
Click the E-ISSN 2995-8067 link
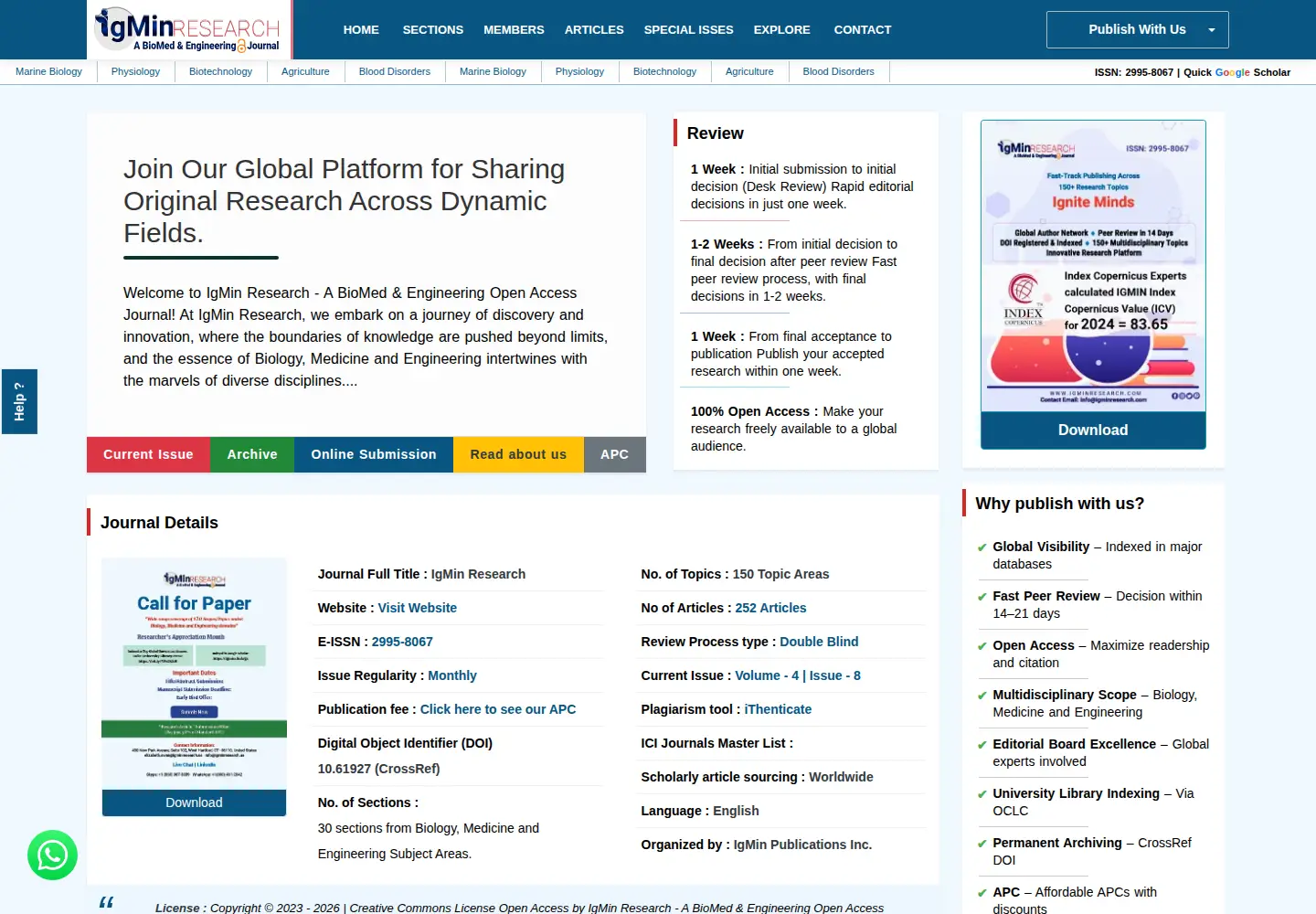point(402,642)
